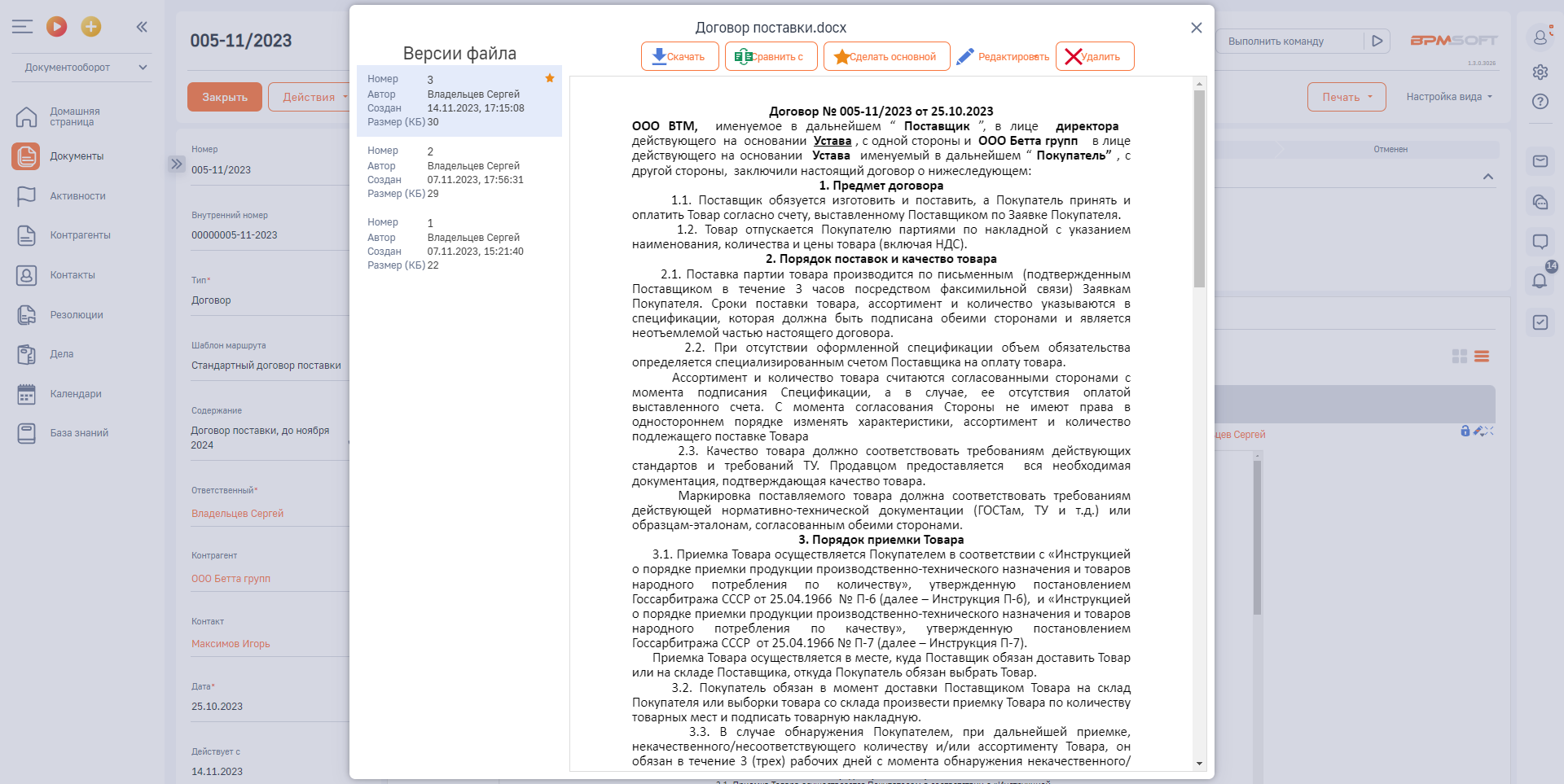
Task: Click the document preview vertical scrollbar
Action: pyautogui.click(x=1199, y=189)
